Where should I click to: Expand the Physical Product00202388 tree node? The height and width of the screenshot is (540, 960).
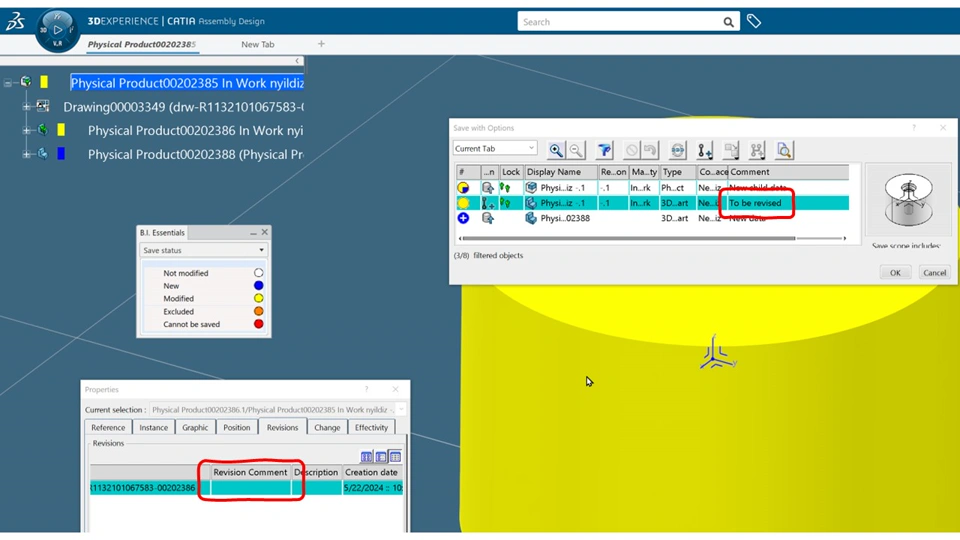click(26, 154)
